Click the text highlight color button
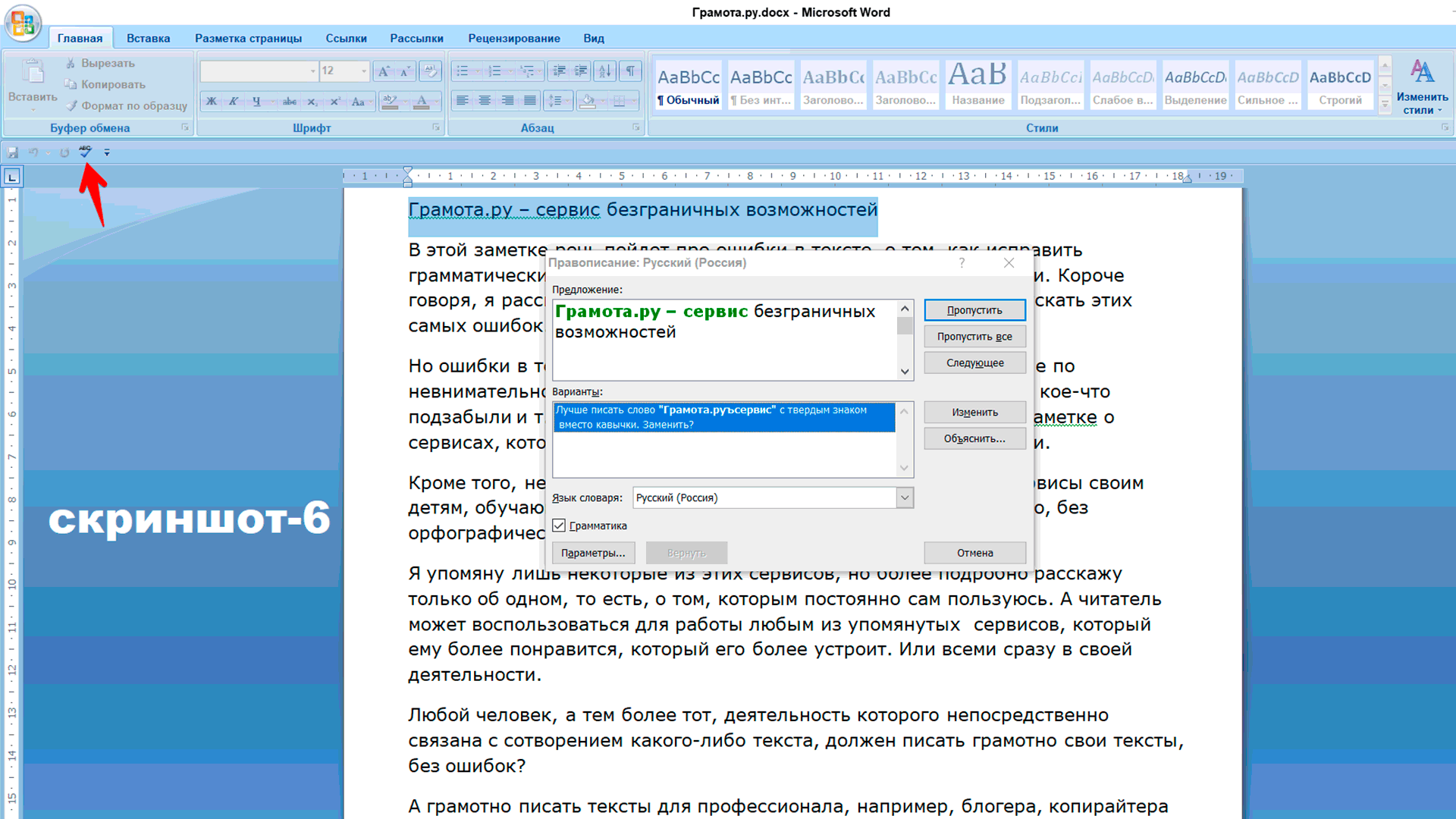This screenshot has height=819, width=1456. (390, 101)
